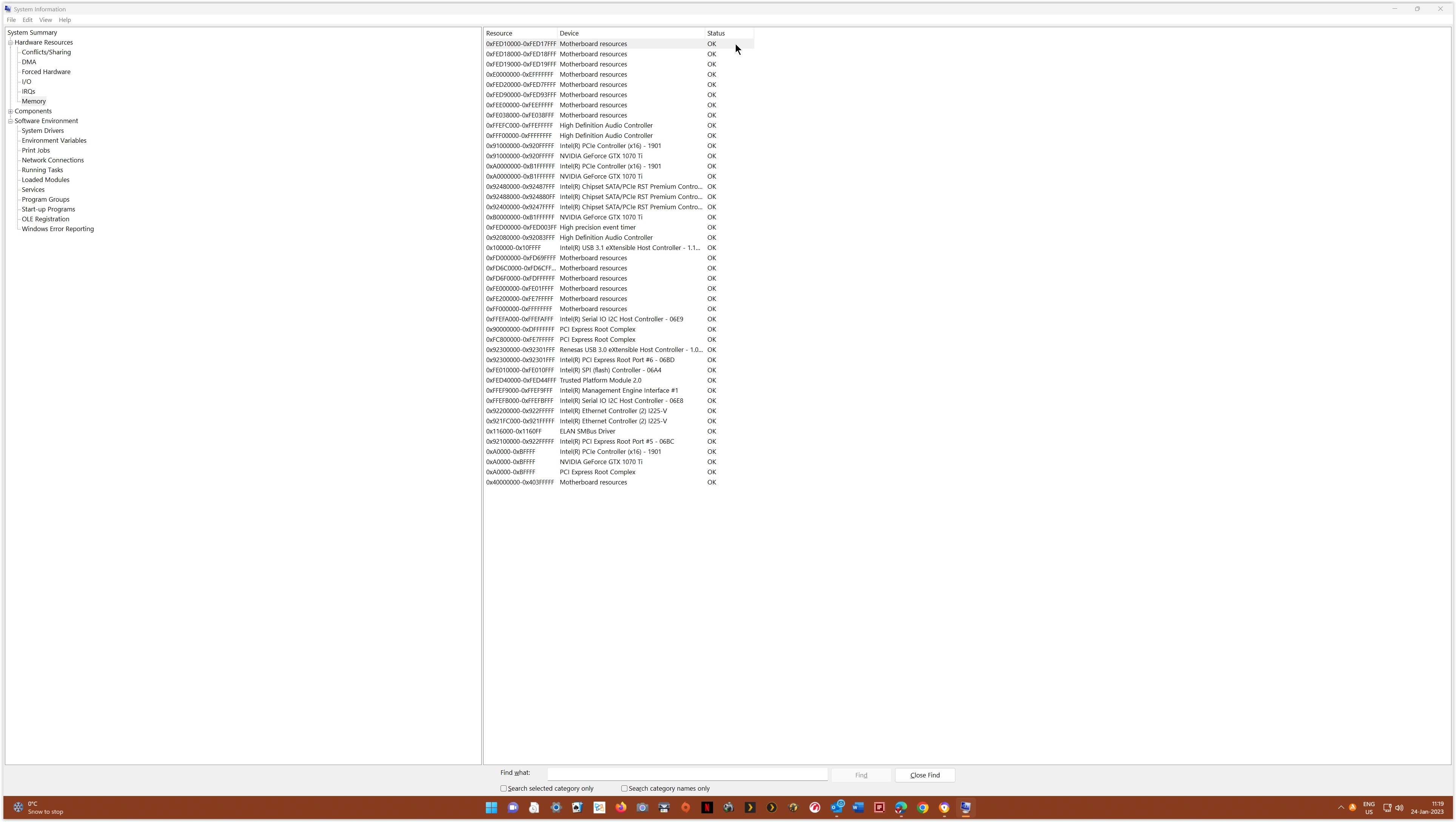Viewport: 1456px width, 822px height.
Task: Click the volume speaker tray icon
Action: click(x=1399, y=807)
